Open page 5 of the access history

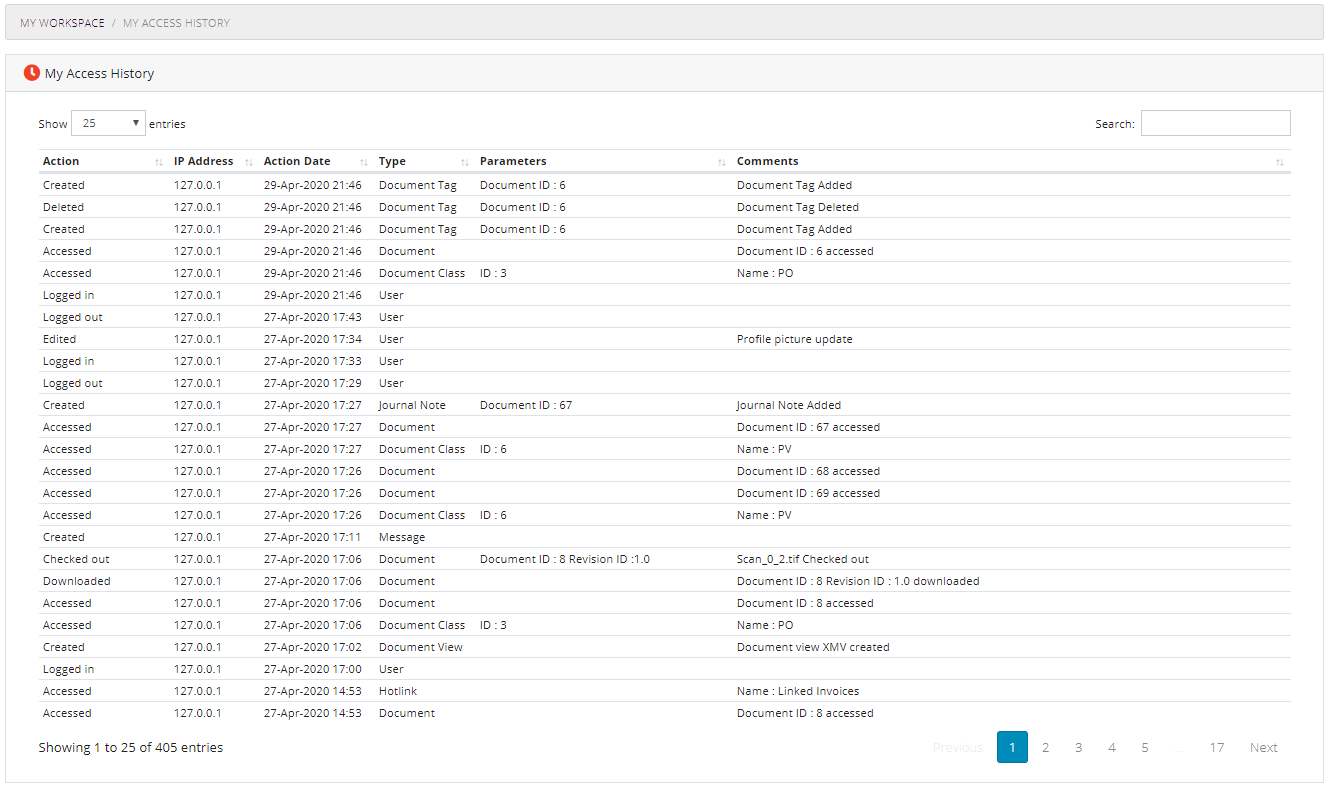point(1144,747)
